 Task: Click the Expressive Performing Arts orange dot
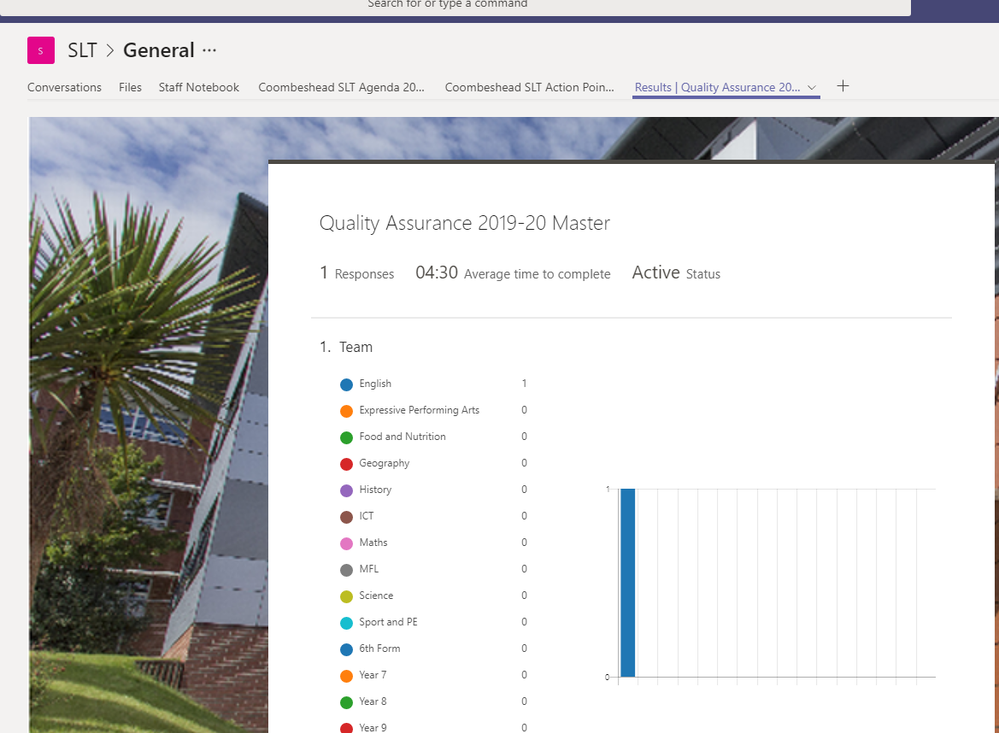347,411
